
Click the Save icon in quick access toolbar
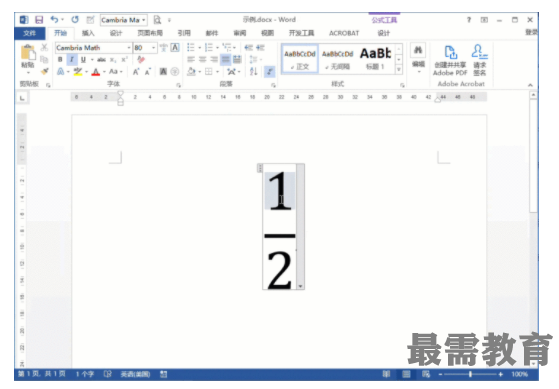pos(39,20)
